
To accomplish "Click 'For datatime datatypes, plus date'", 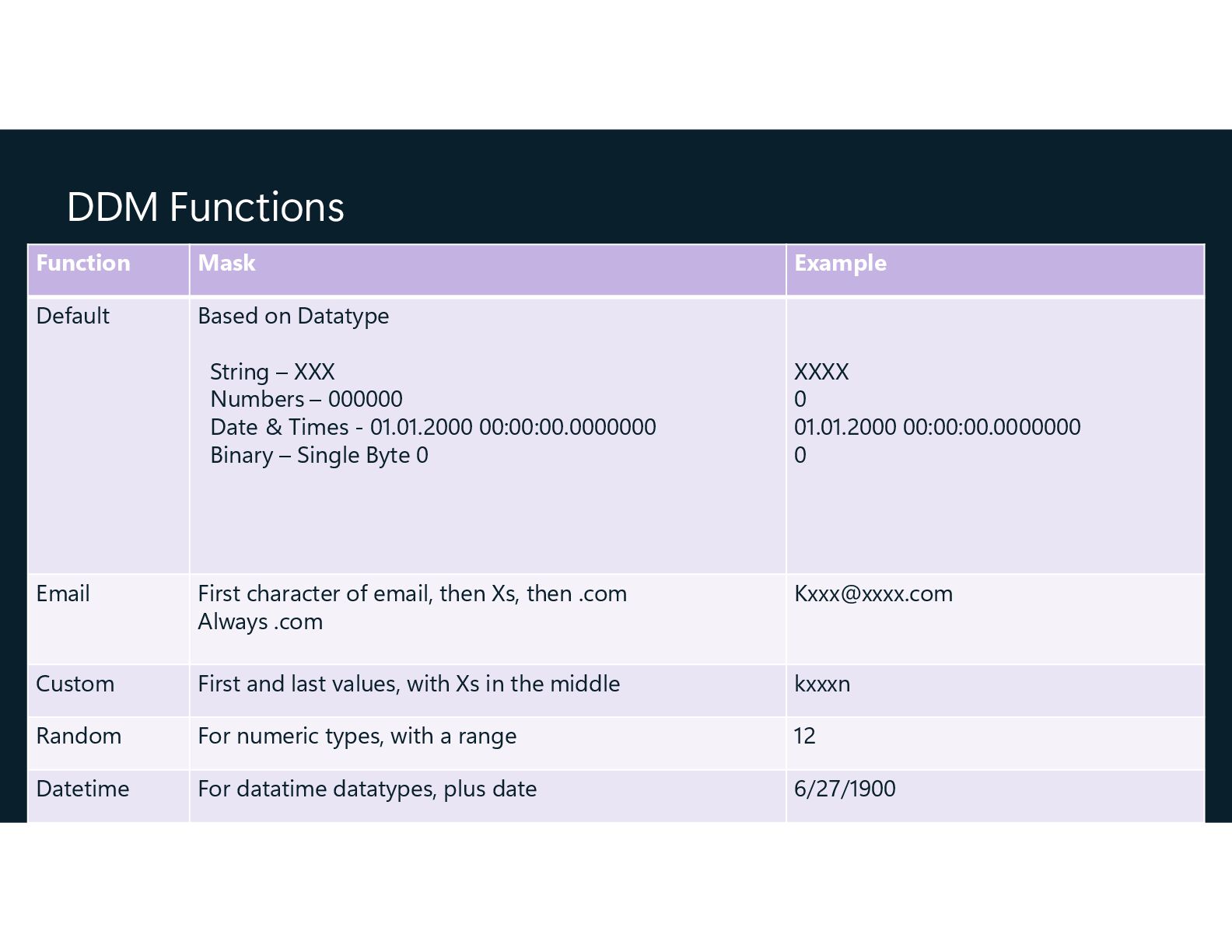I will (367, 789).
